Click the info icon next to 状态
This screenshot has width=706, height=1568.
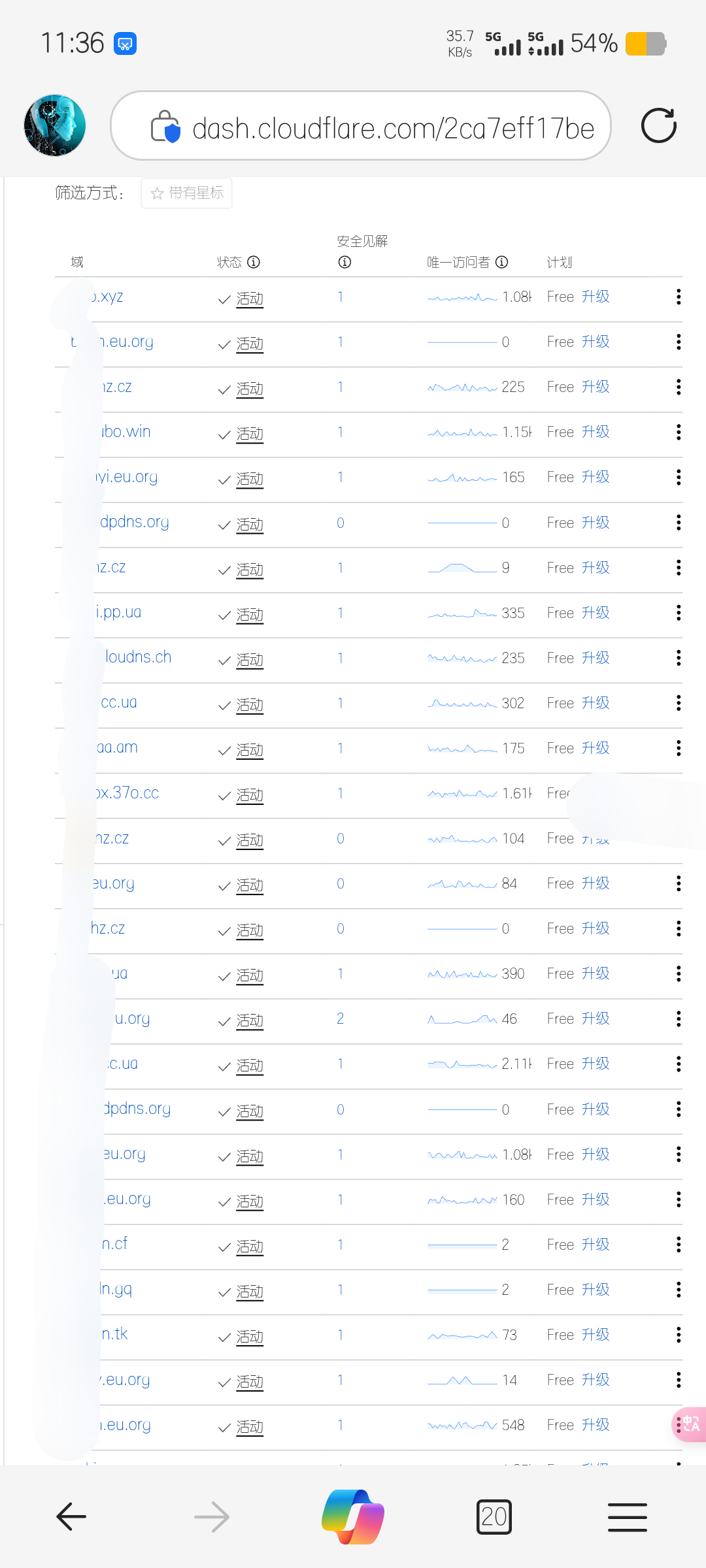pyautogui.click(x=254, y=262)
